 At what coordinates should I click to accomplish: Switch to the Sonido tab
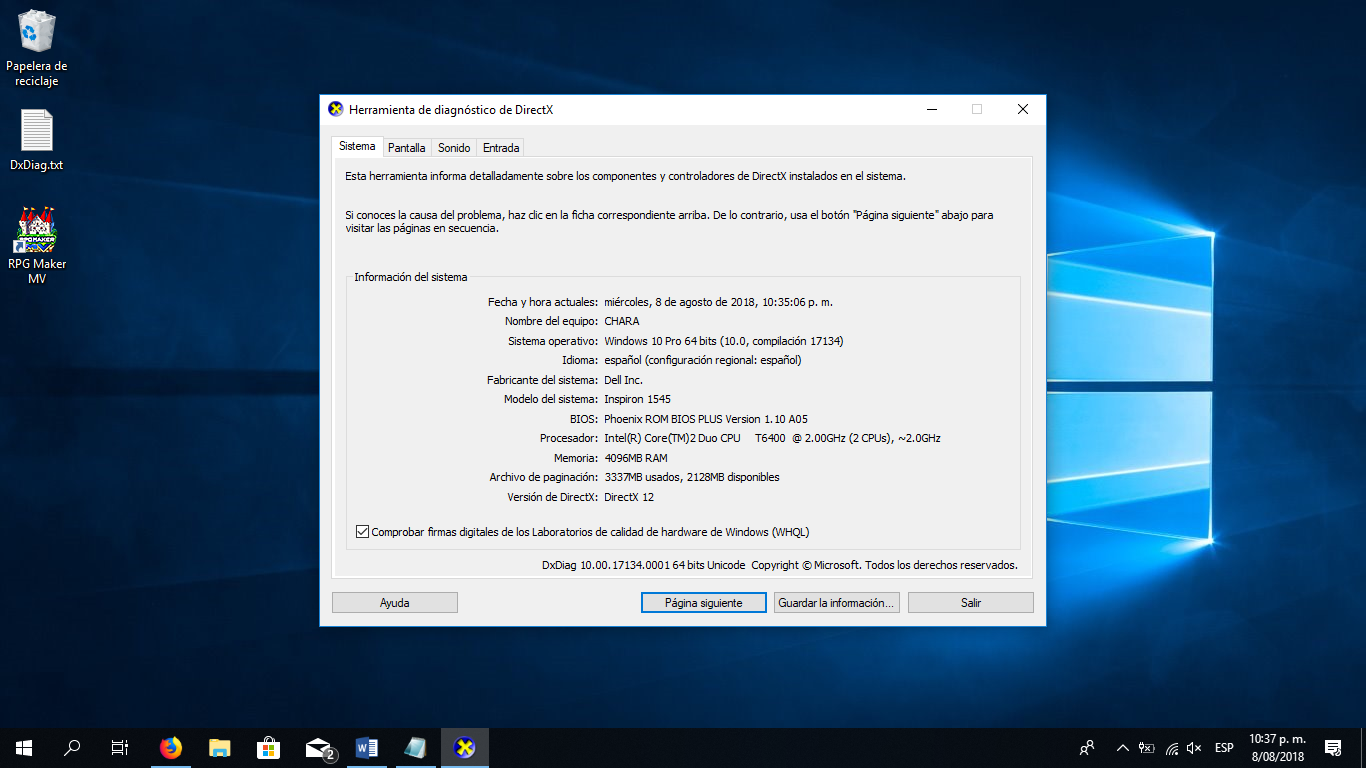click(x=454, y=148)
